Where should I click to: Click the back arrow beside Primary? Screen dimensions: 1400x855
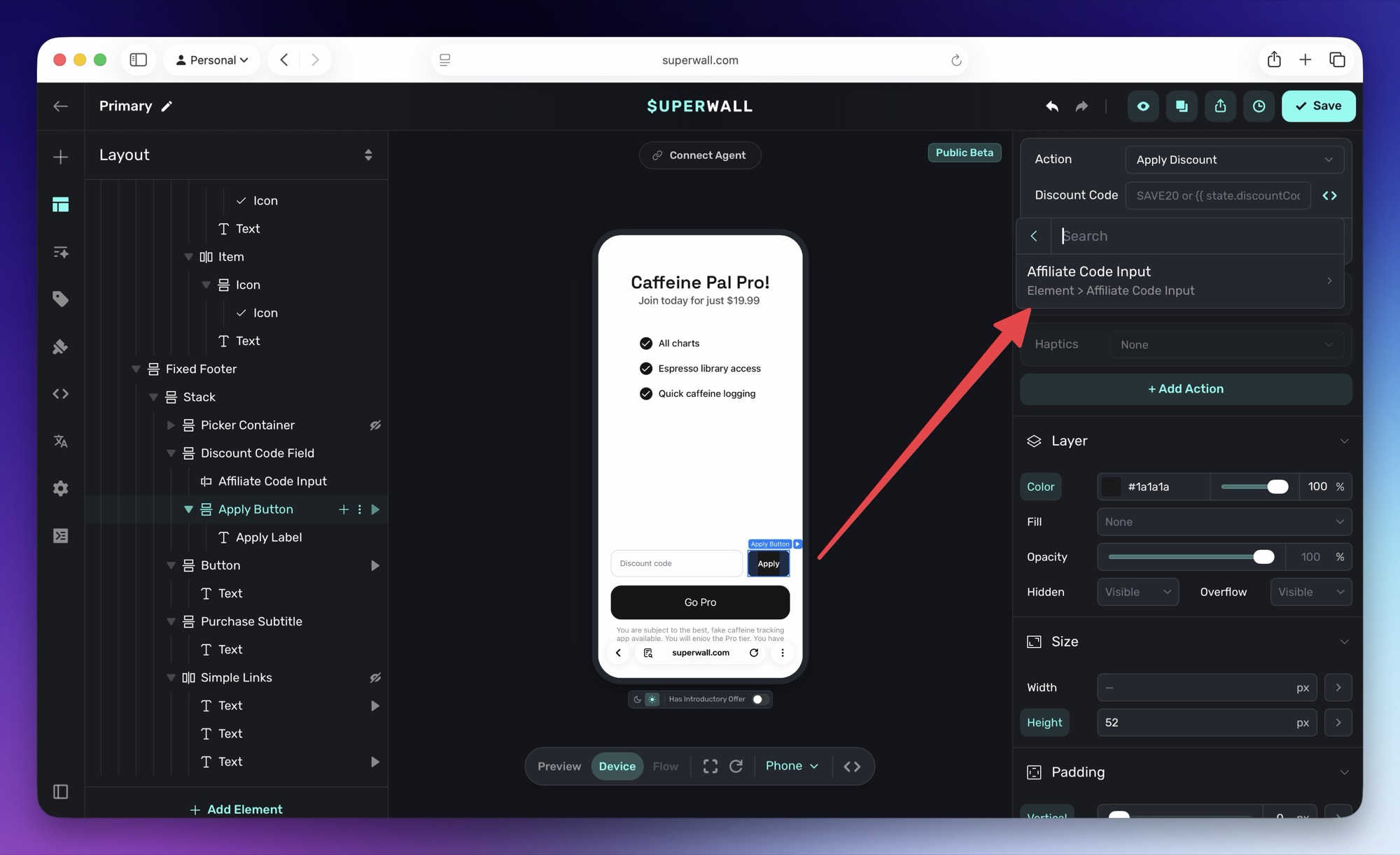60,106
